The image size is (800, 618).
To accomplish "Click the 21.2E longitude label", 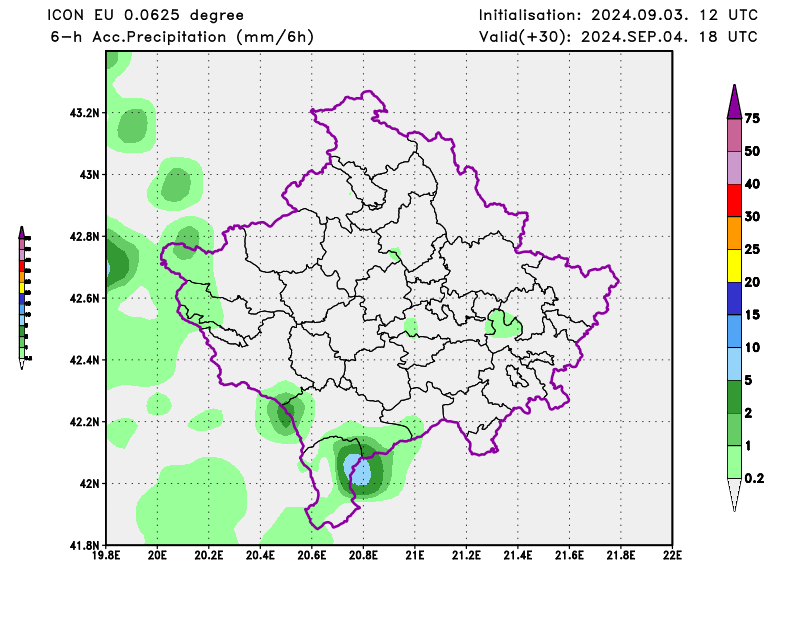I will (466, 555).
